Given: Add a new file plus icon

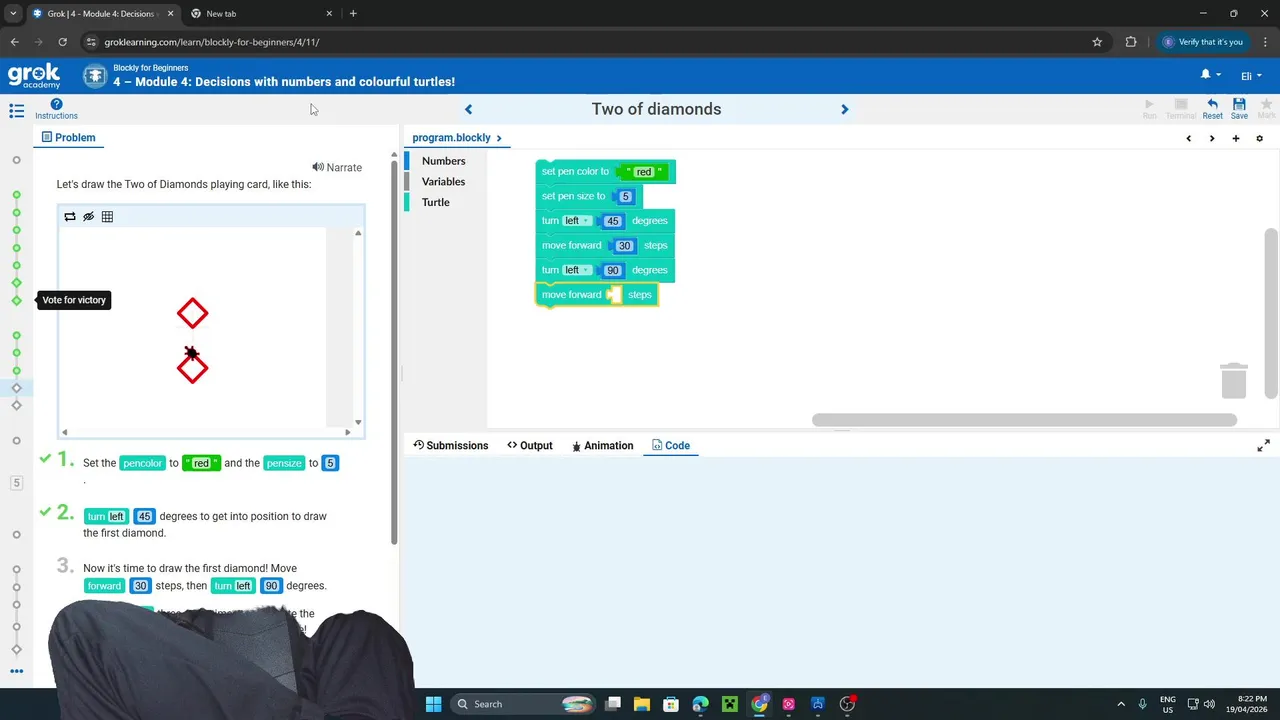Looking at the screenshot, I should (1235, 138).
